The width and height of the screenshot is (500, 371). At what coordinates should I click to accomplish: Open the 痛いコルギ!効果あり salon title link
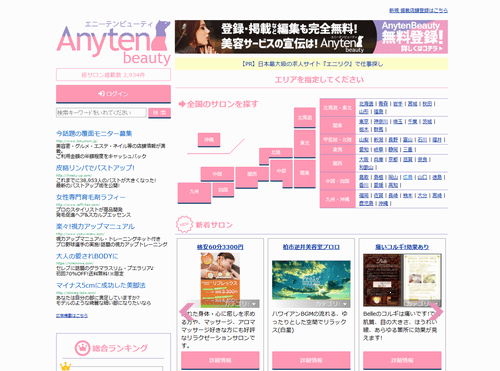click(x=402, y=247)
